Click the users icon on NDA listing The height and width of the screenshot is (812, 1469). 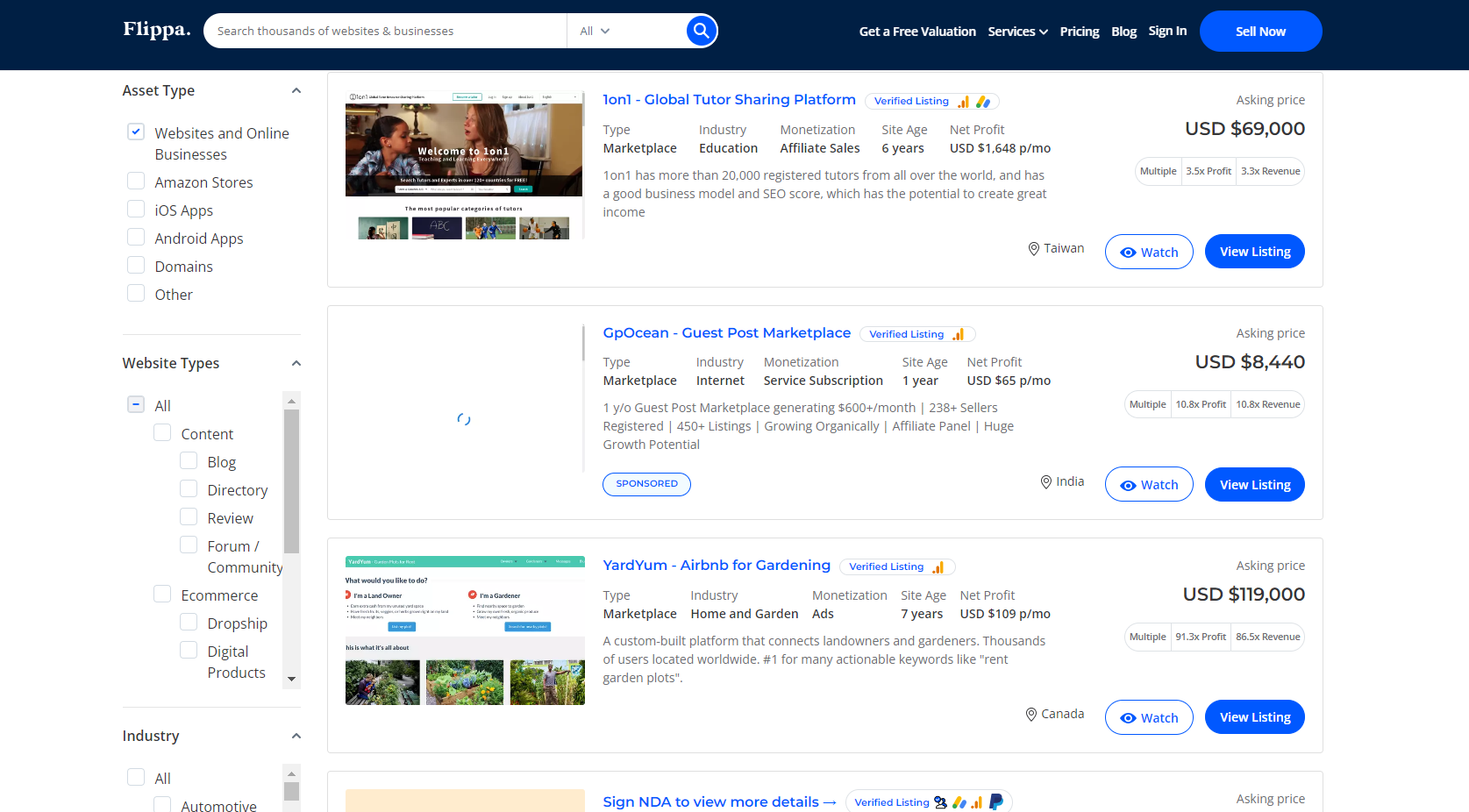[941, 802]
